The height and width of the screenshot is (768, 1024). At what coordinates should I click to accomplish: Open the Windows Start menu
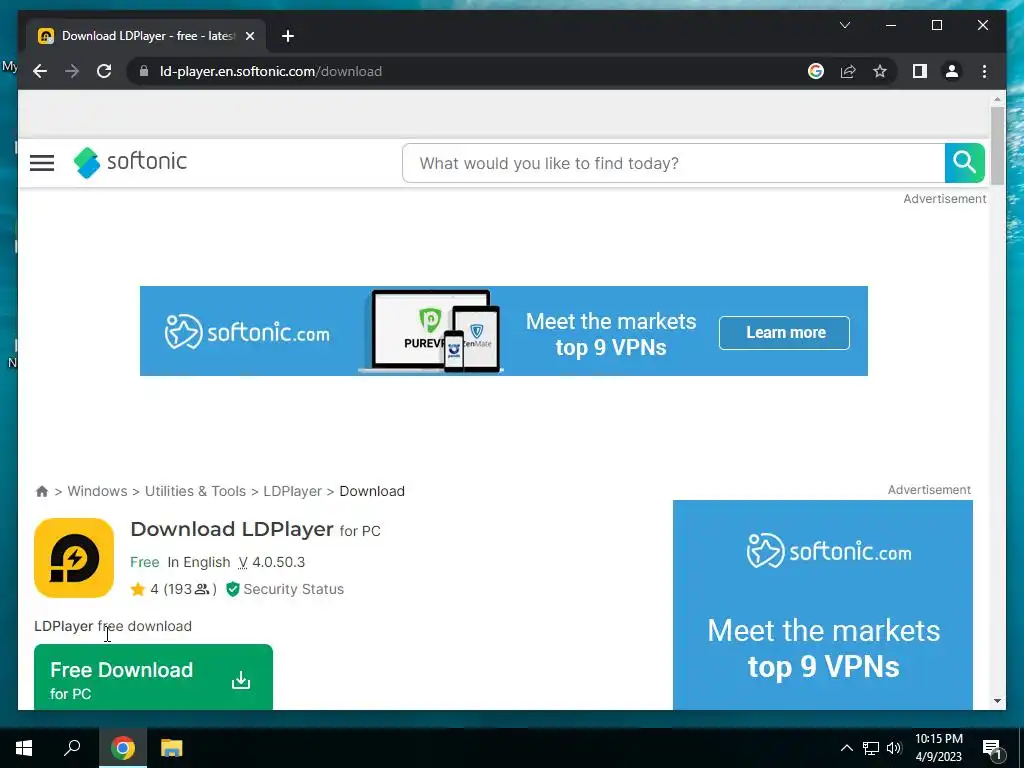click(24, 748)
